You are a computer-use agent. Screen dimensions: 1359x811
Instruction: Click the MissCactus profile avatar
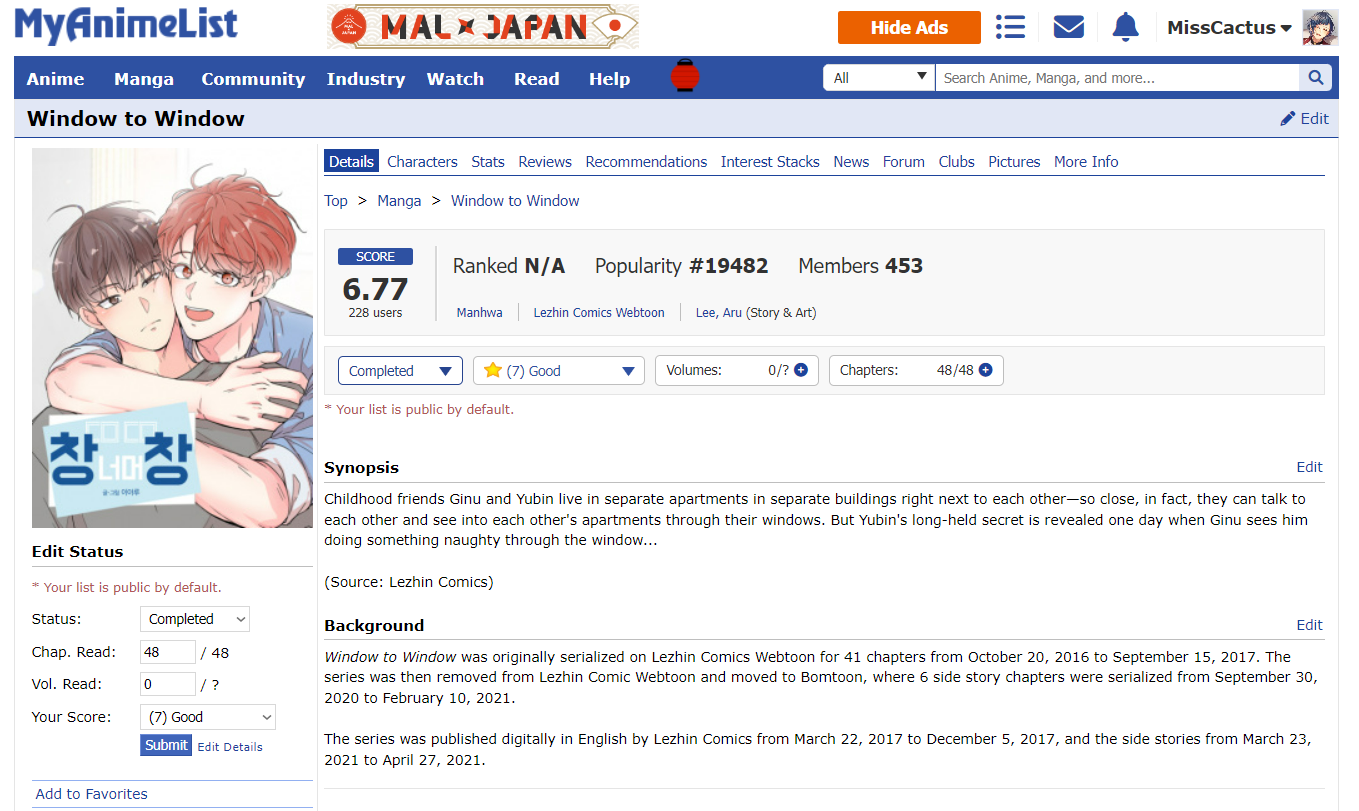click(1320, 27)
